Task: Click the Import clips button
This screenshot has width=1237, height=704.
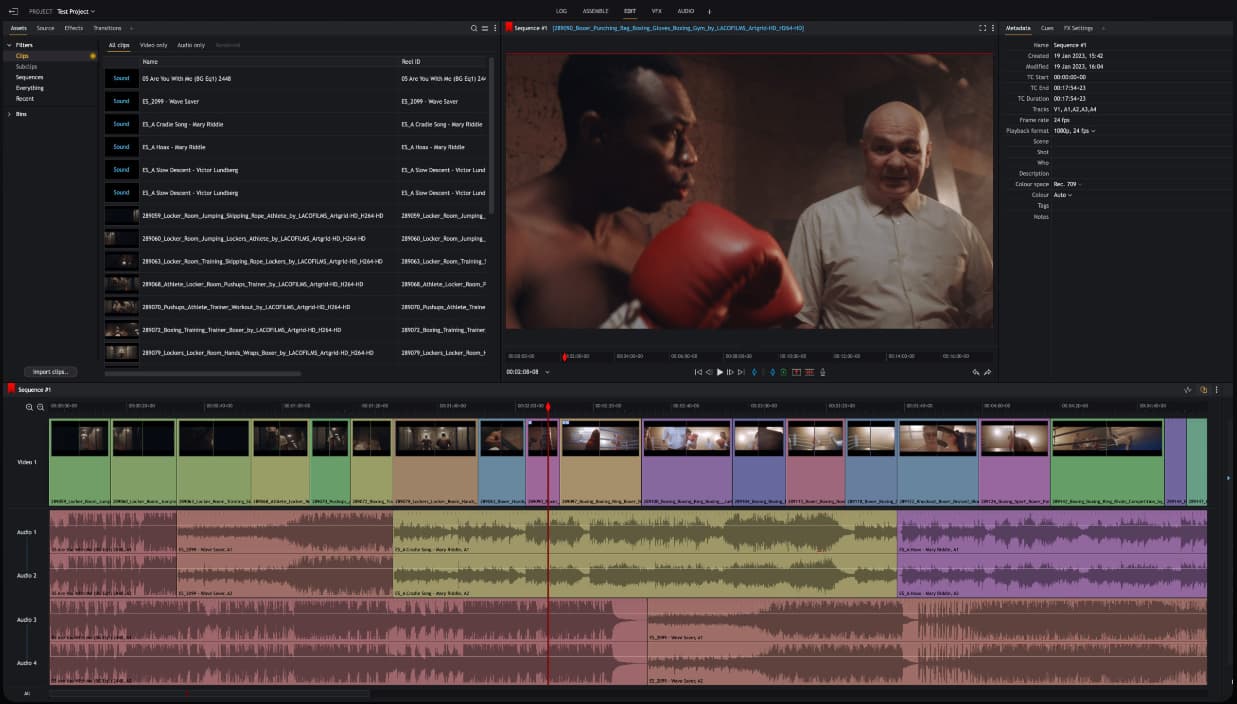Action: point(50,371)
